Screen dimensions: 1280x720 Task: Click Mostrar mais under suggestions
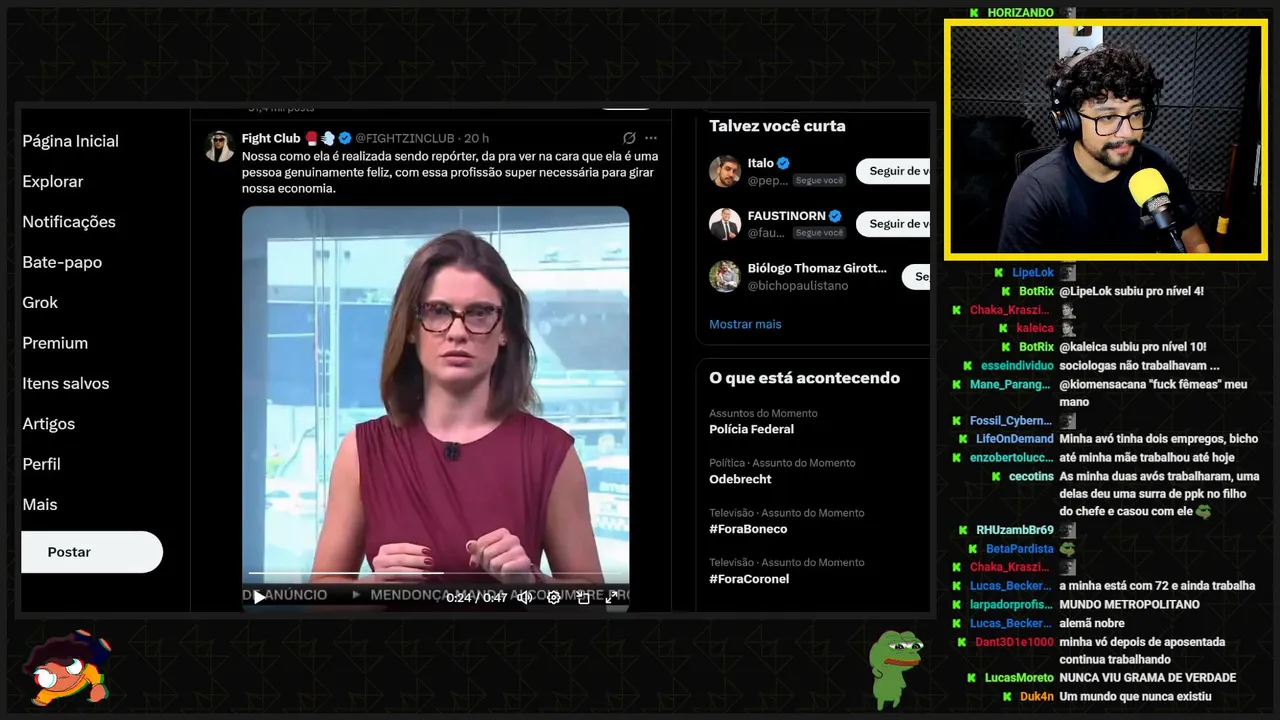[745, 324]
